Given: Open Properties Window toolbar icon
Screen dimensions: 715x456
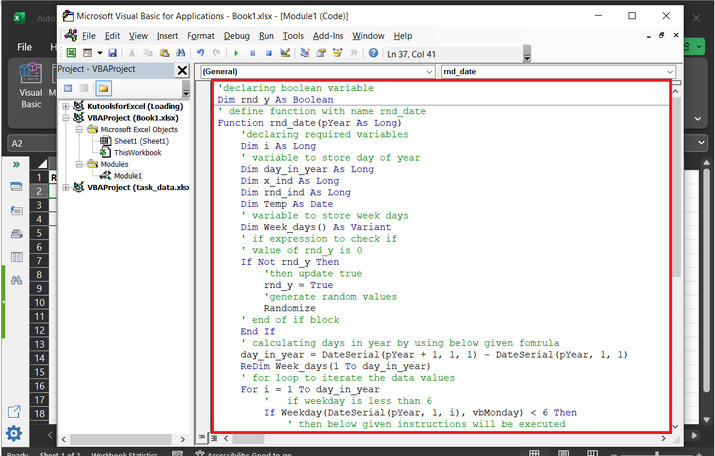Looking at the screenshot, I should pos(321,53).
